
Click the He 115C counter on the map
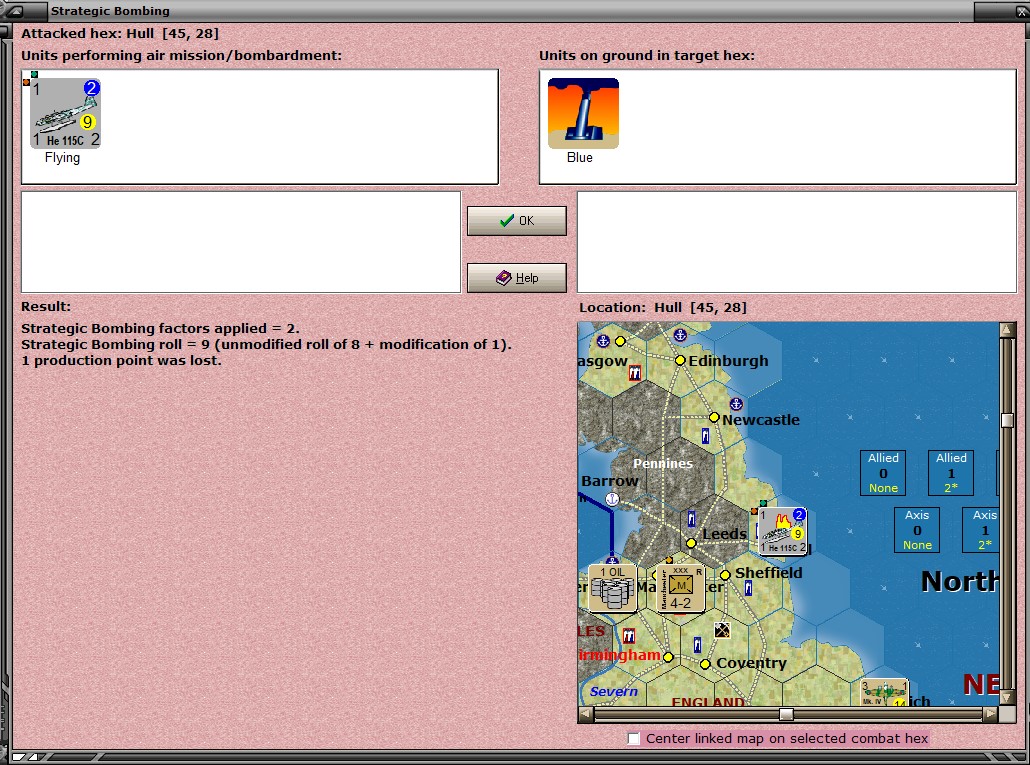783,531
